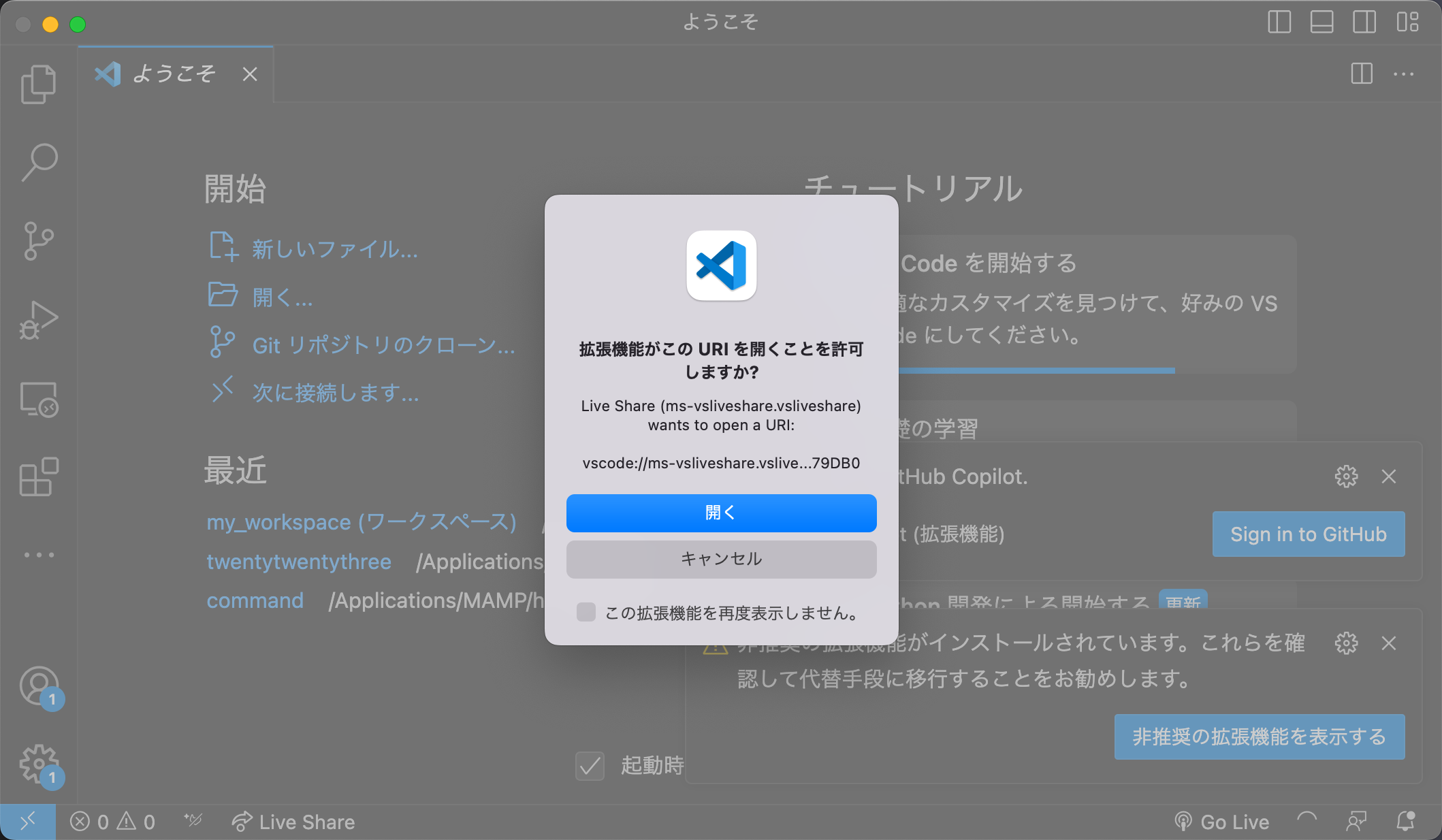This screenshot has width=1442, height=840.
Task: Start Live Share from the status bar
Action: pos(293,822)
